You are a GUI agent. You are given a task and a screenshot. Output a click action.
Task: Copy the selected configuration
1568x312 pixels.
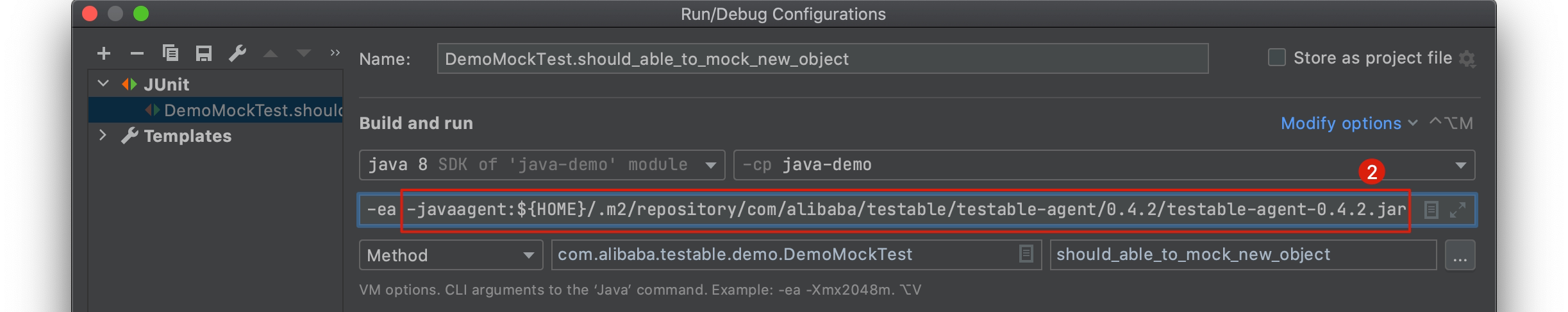pos(171,53)
